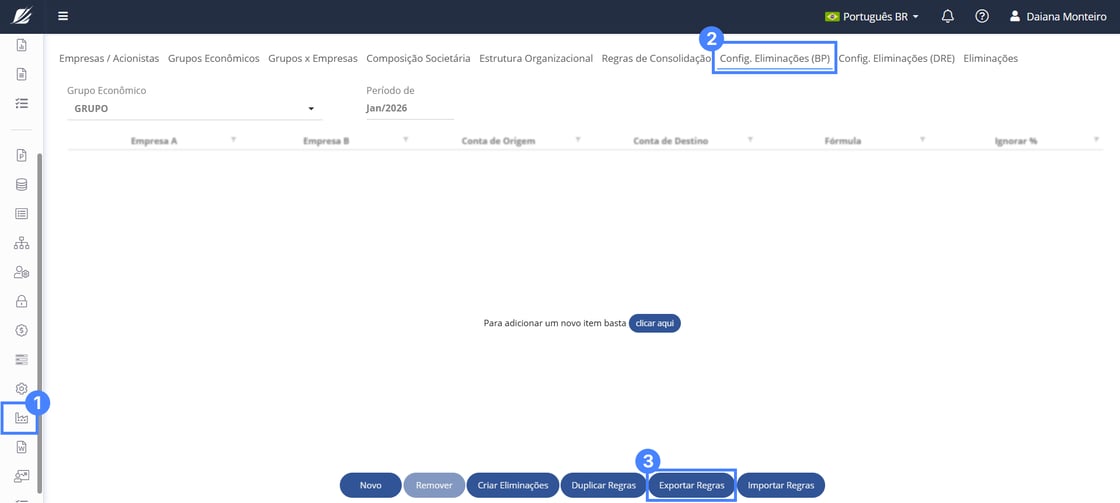Image resolution: width=1120 pixels, height=503 pixels.
Task: Open the dollar coin icon in sidebar
Action: 21,330
